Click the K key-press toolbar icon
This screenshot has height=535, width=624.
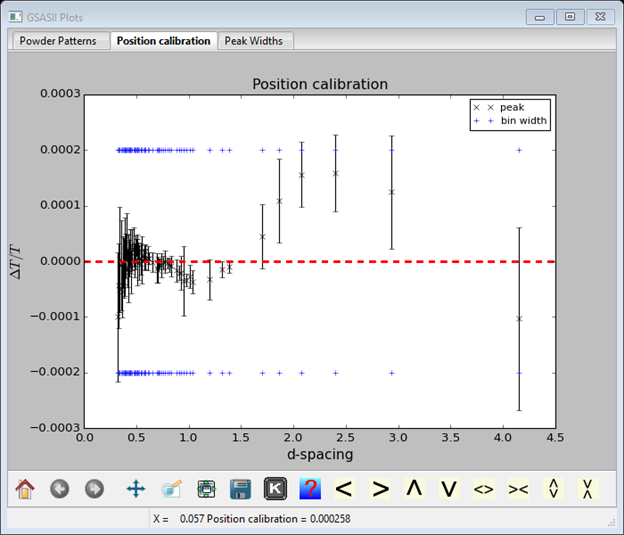point(275,489)
